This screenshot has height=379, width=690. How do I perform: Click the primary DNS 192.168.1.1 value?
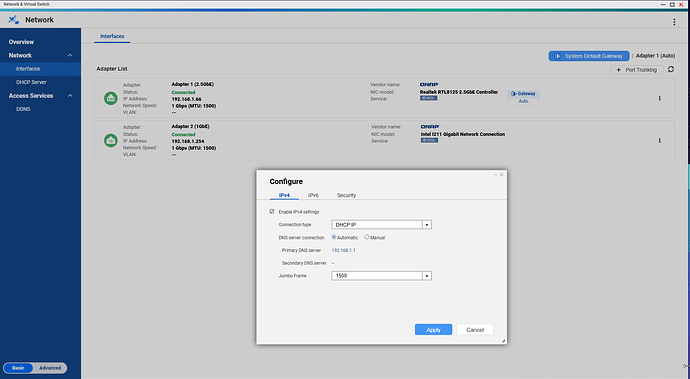tap(343, 250)
